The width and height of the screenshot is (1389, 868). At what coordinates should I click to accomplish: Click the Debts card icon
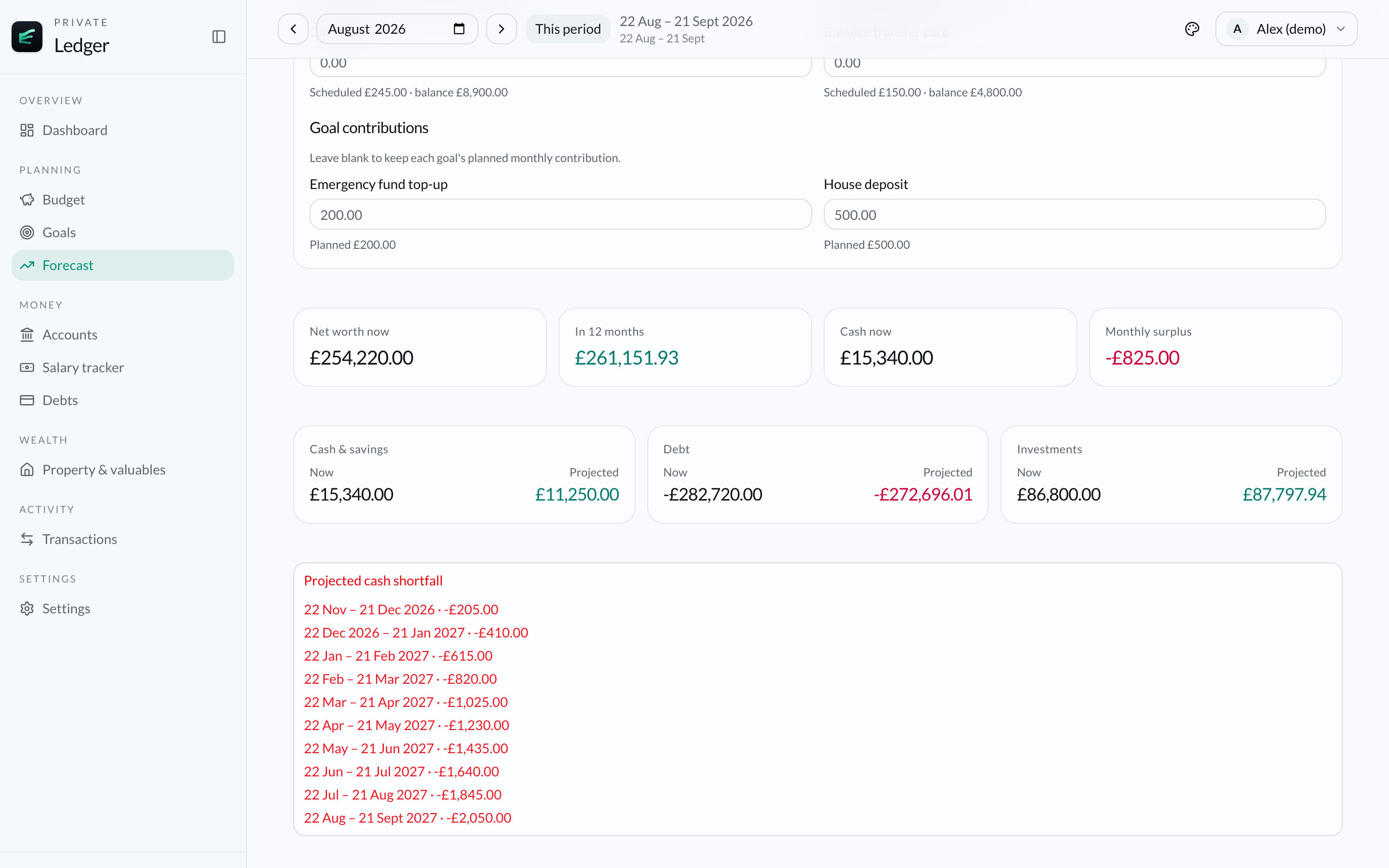pyautogui.click(x=27, y=400)
